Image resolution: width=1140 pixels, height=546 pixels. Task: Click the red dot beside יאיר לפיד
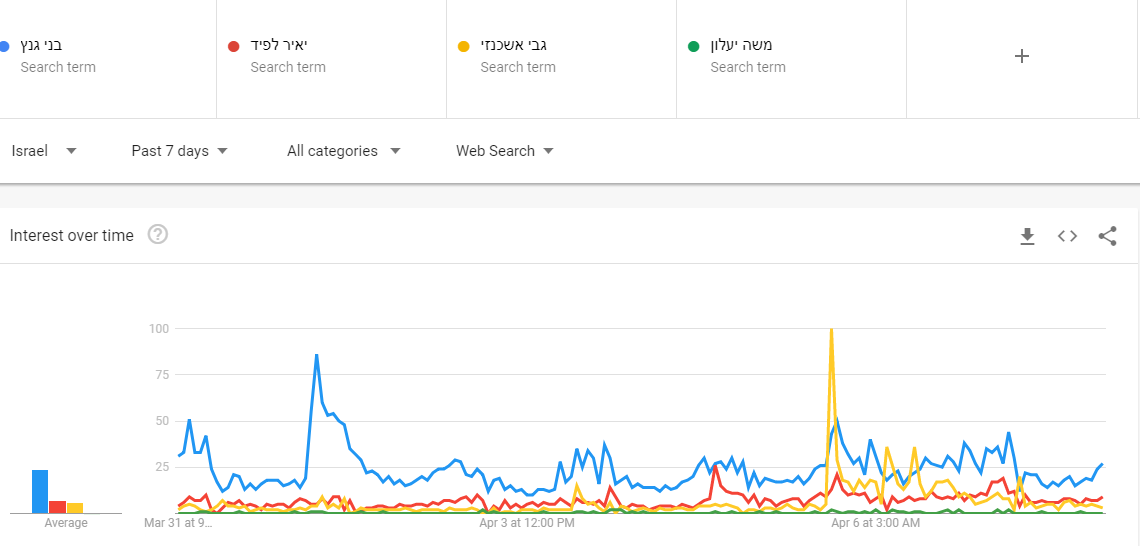pos(233,46)
